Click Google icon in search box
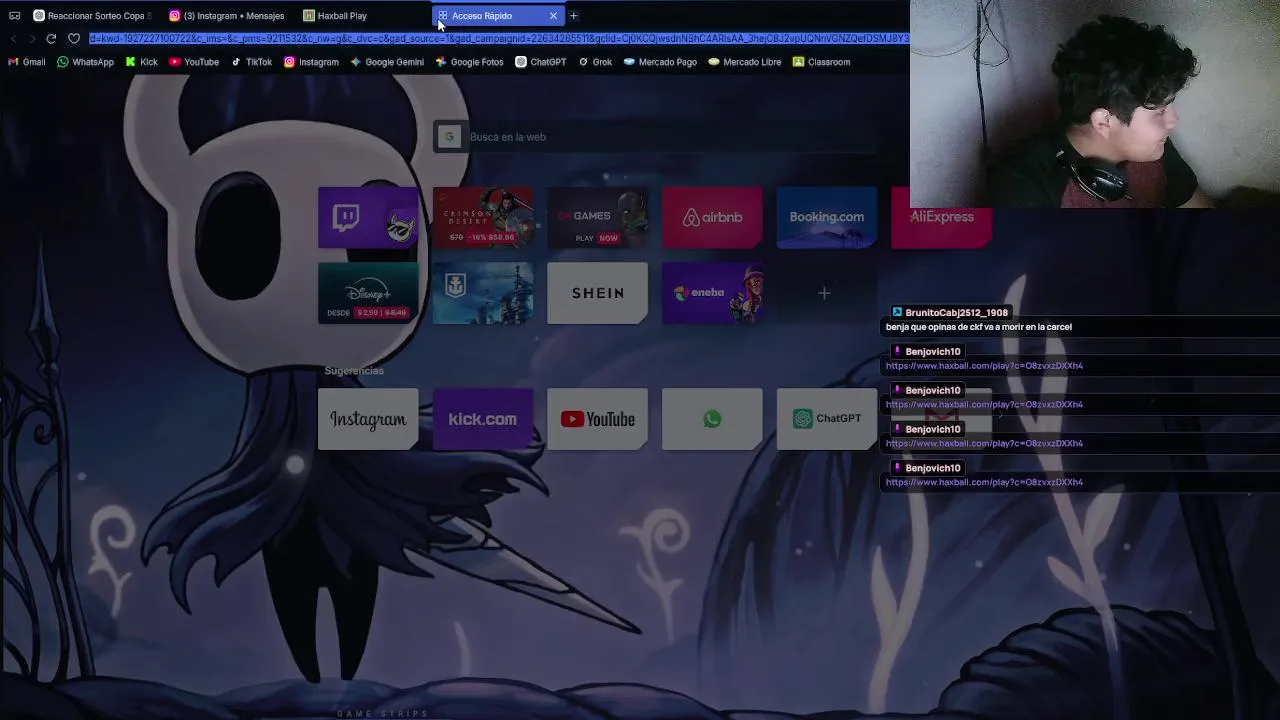 [x=449, y=137]
